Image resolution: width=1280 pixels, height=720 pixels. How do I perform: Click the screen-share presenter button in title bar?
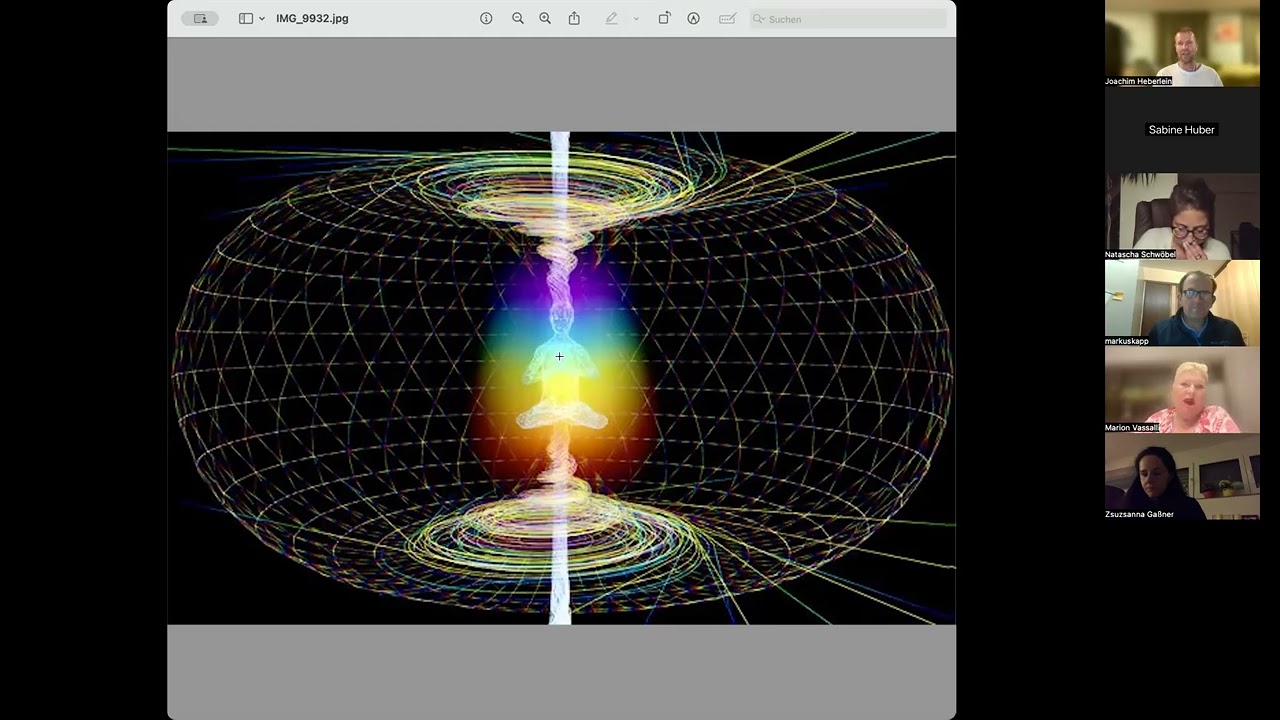tap(200, 18)
